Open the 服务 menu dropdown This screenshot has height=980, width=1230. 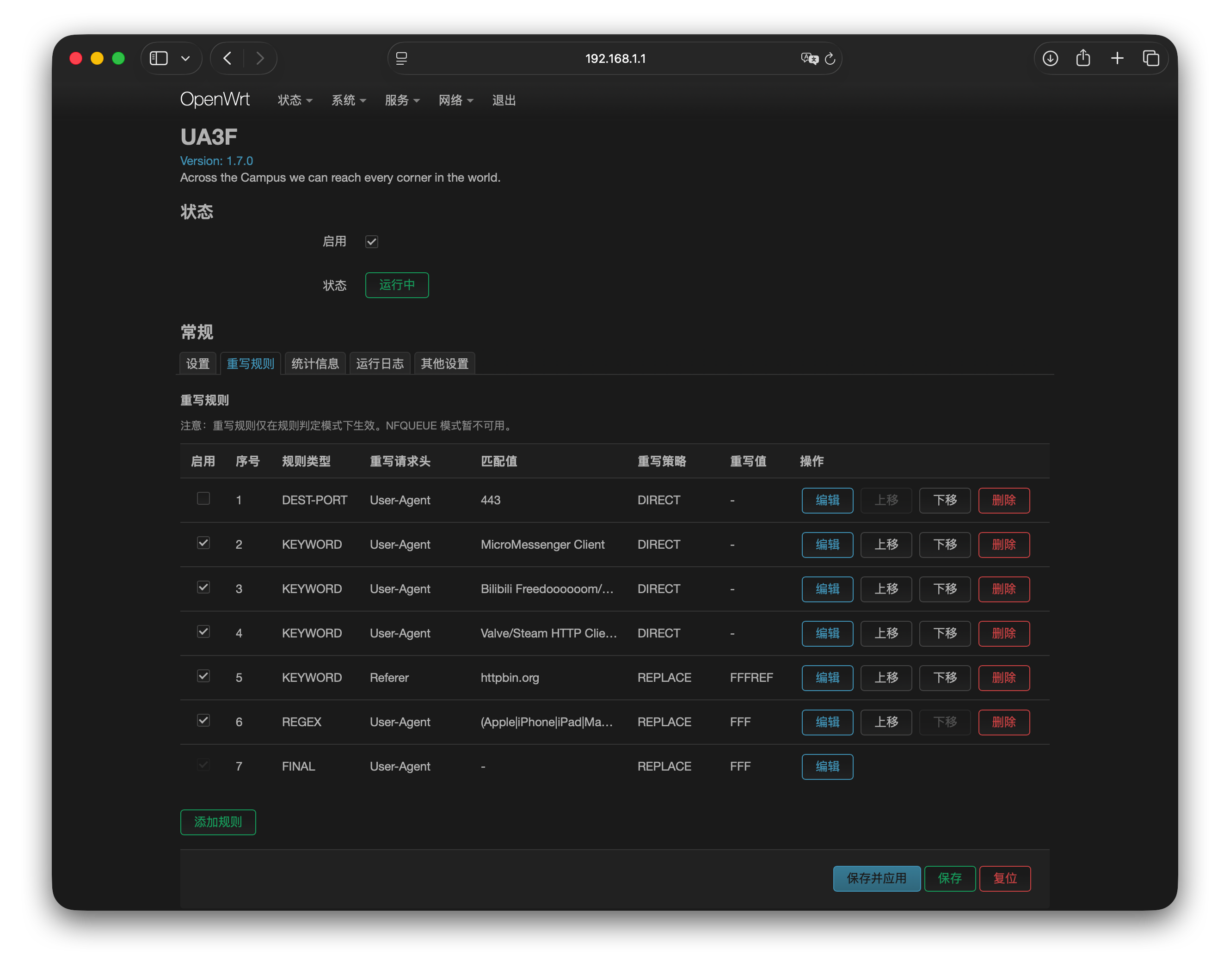(x=402, y=100)
